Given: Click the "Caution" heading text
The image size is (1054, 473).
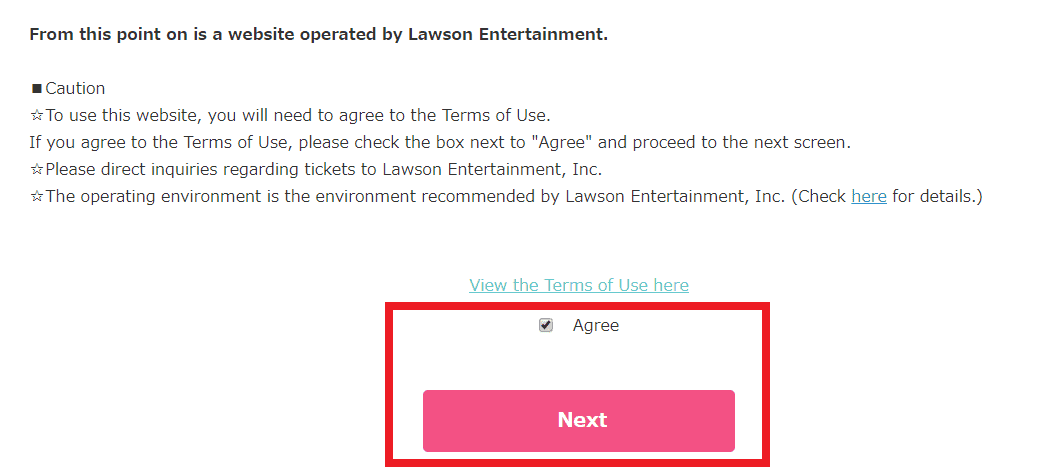Looking at the screenshot, I should (75, 89).
